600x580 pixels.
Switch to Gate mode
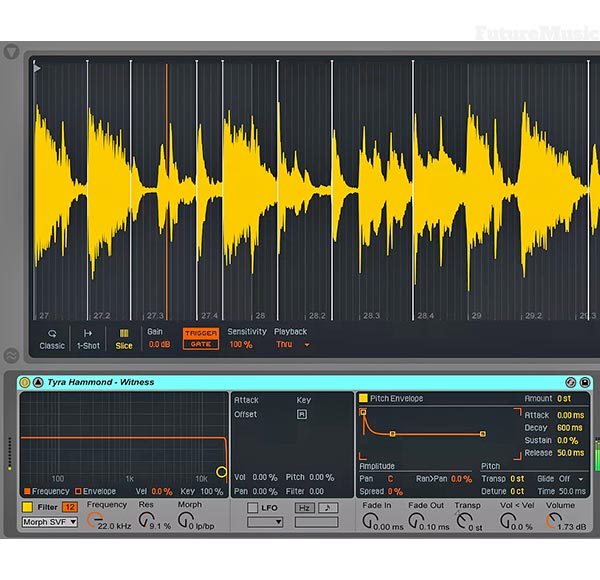point(201,344)
